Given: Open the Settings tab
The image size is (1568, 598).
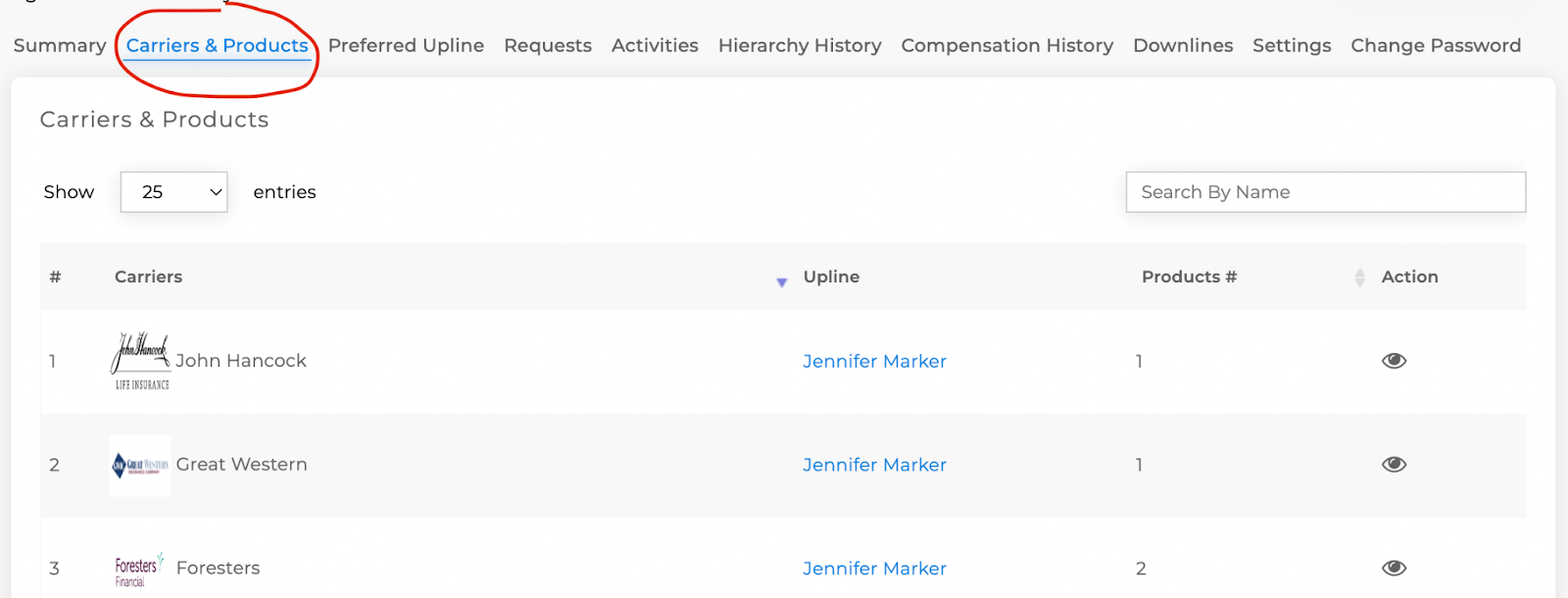Looking at the screenshot, I should click(1292, 46).
